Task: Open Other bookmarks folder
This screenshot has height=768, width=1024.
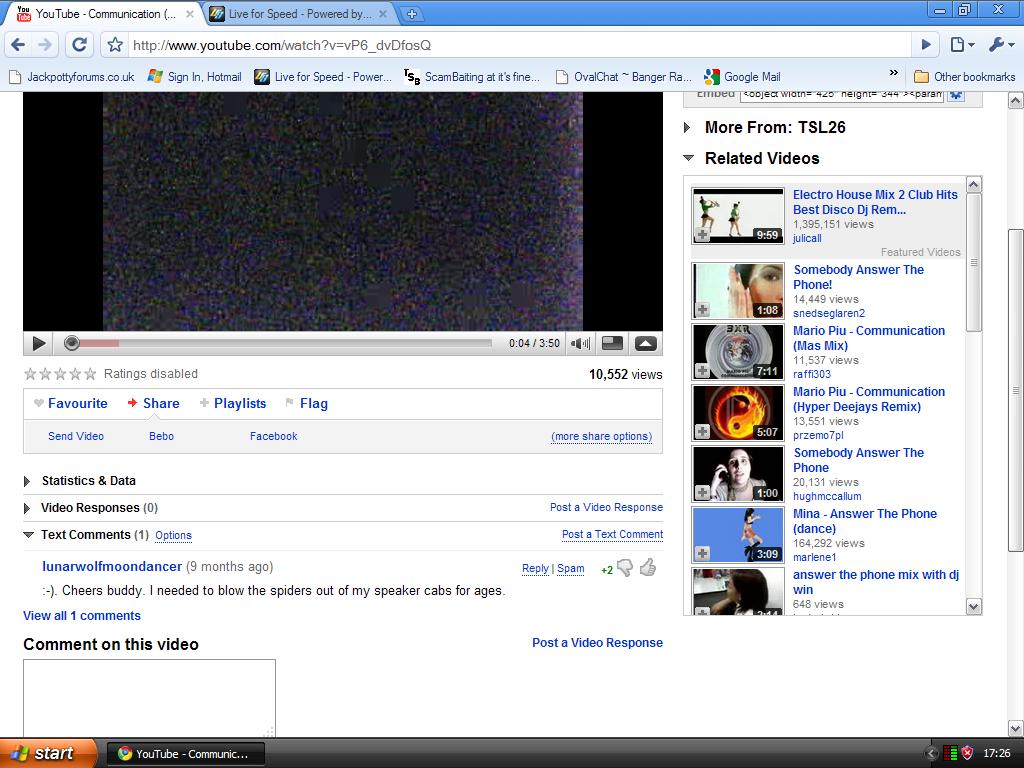Action: click(965, 77)
